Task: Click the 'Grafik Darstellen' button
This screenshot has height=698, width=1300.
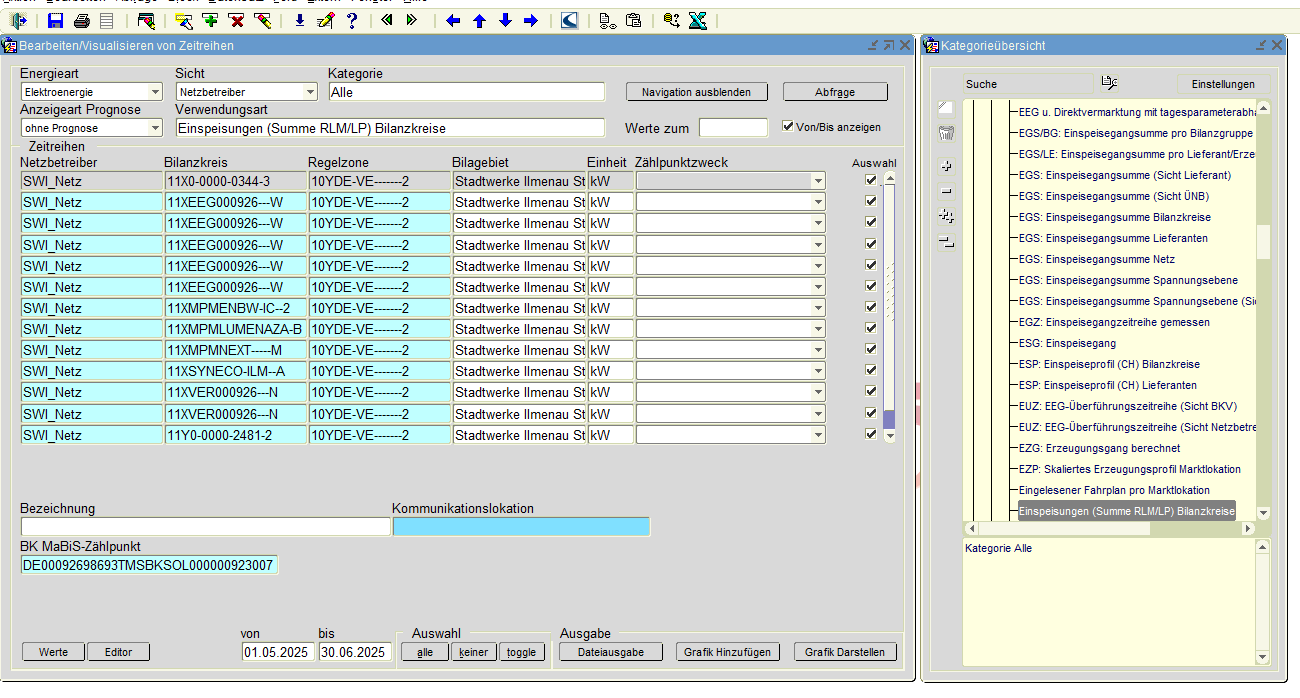Action: 845,652
